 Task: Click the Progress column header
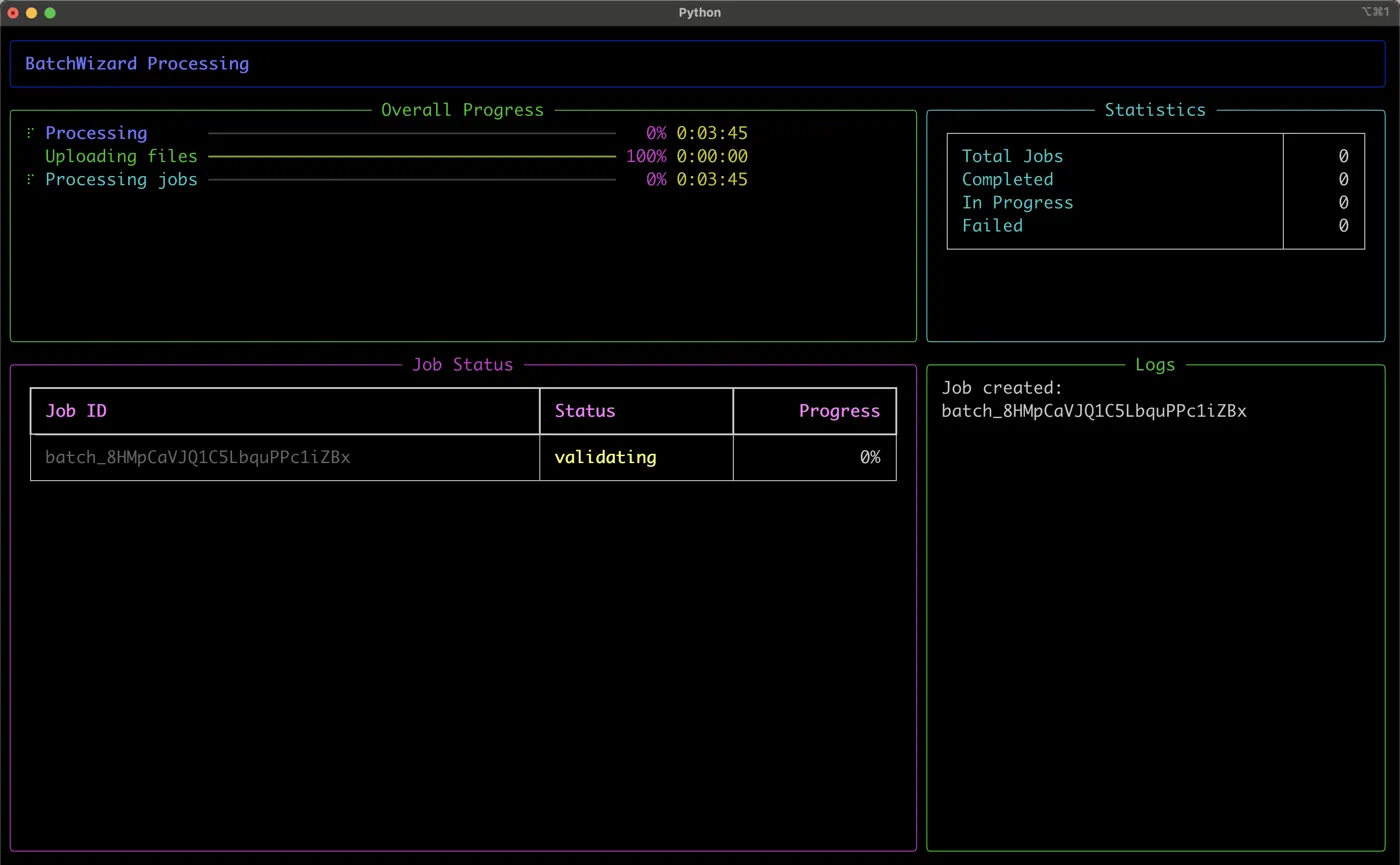point(839,411)
